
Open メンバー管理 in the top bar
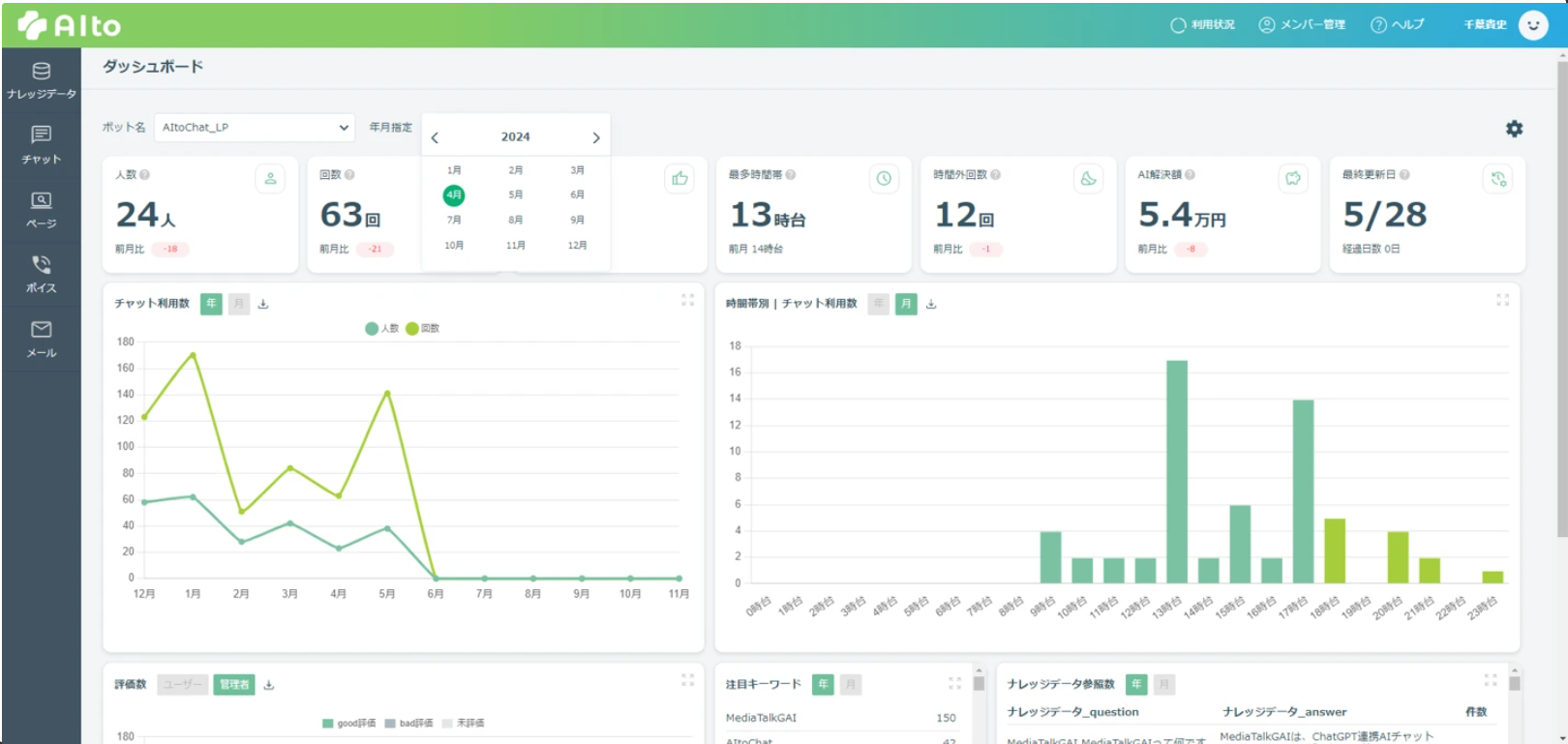pos(1302,25)
